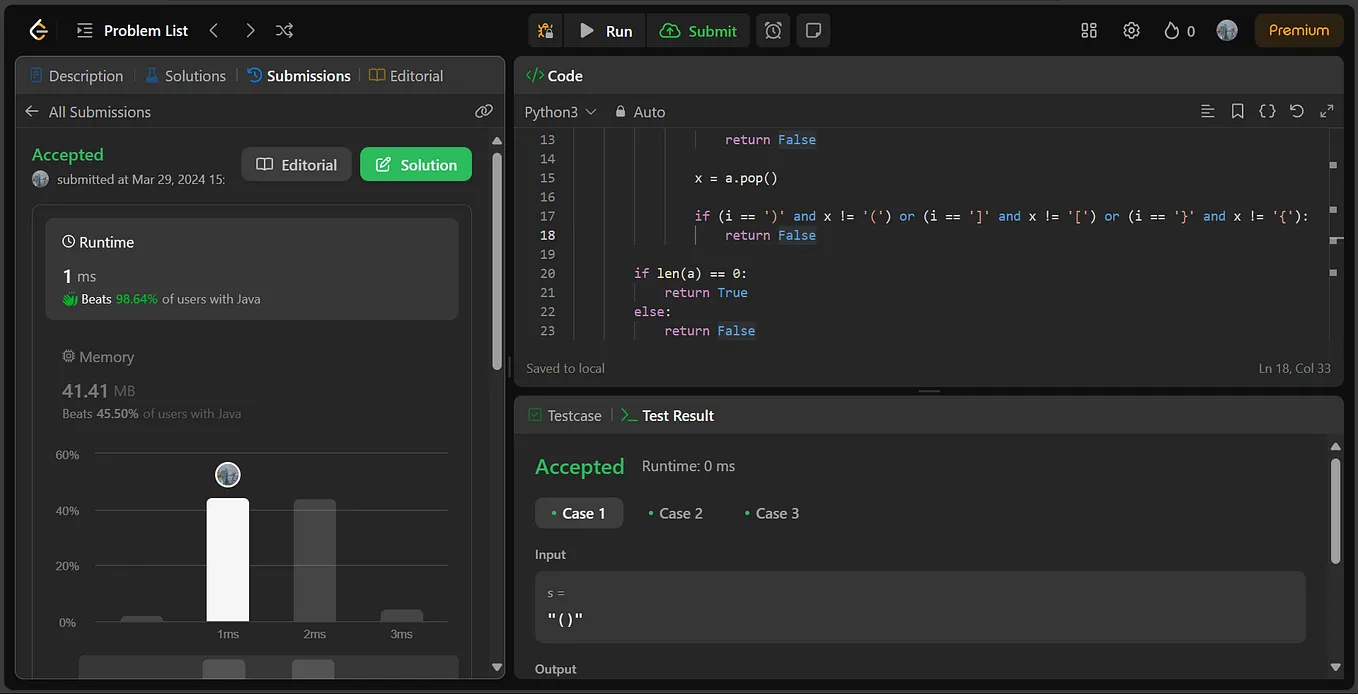Open the debugger icon beside Run

545,31
